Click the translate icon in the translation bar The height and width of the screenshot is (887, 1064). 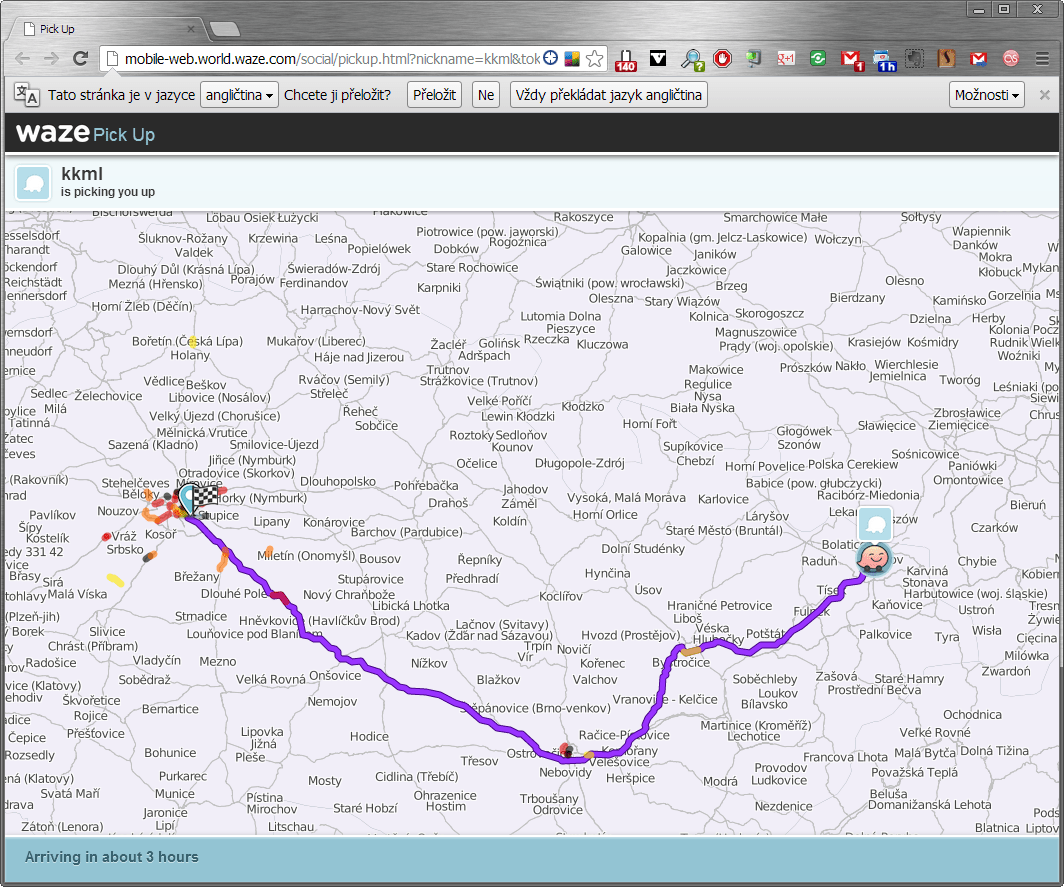[26, 95]
